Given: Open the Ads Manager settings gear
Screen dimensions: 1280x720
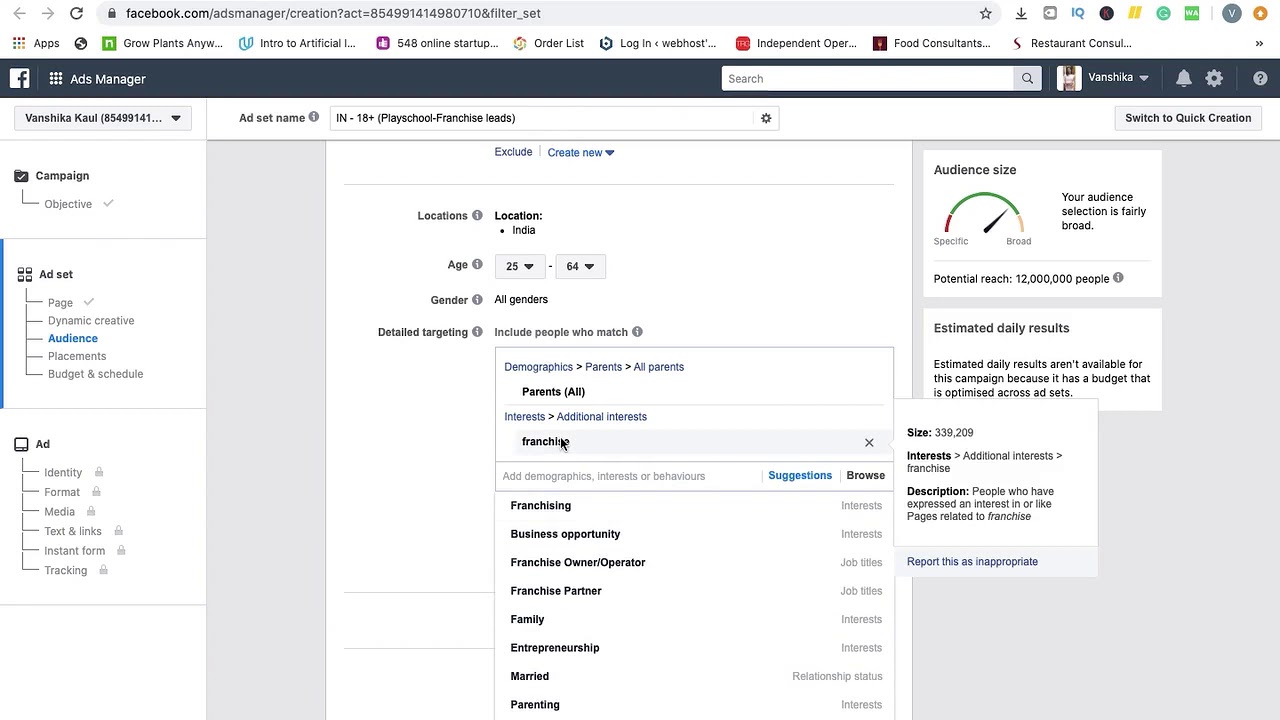Looking at the screenshot, I should tap(1214, 78).
